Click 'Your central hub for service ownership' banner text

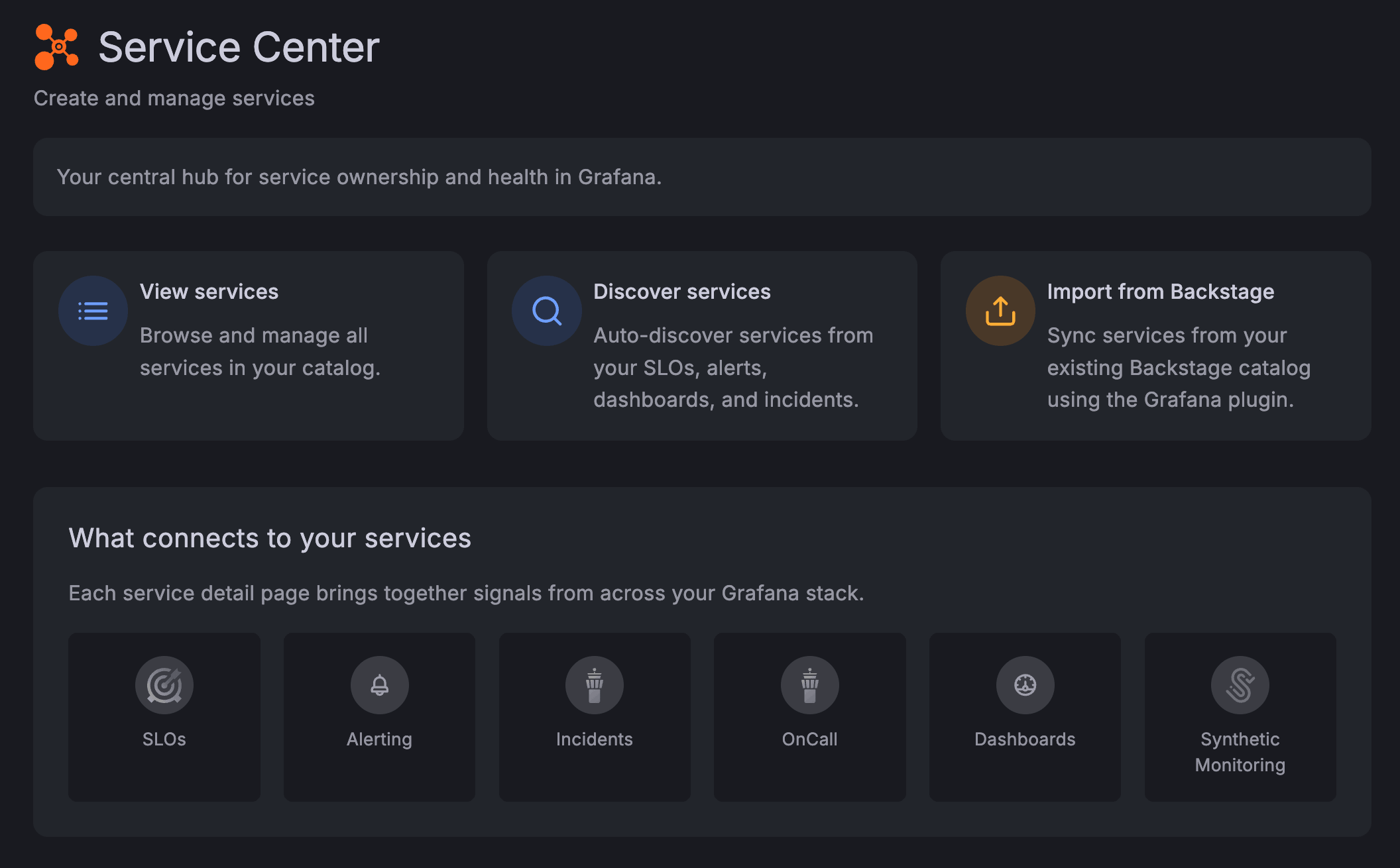coord(359,177)
